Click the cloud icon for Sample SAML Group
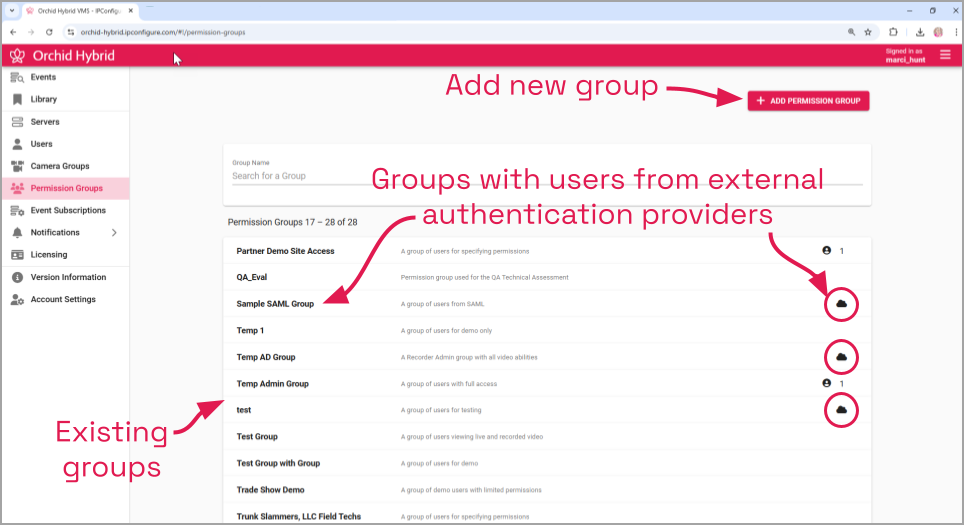964x525 pixels. coord(841,303)
